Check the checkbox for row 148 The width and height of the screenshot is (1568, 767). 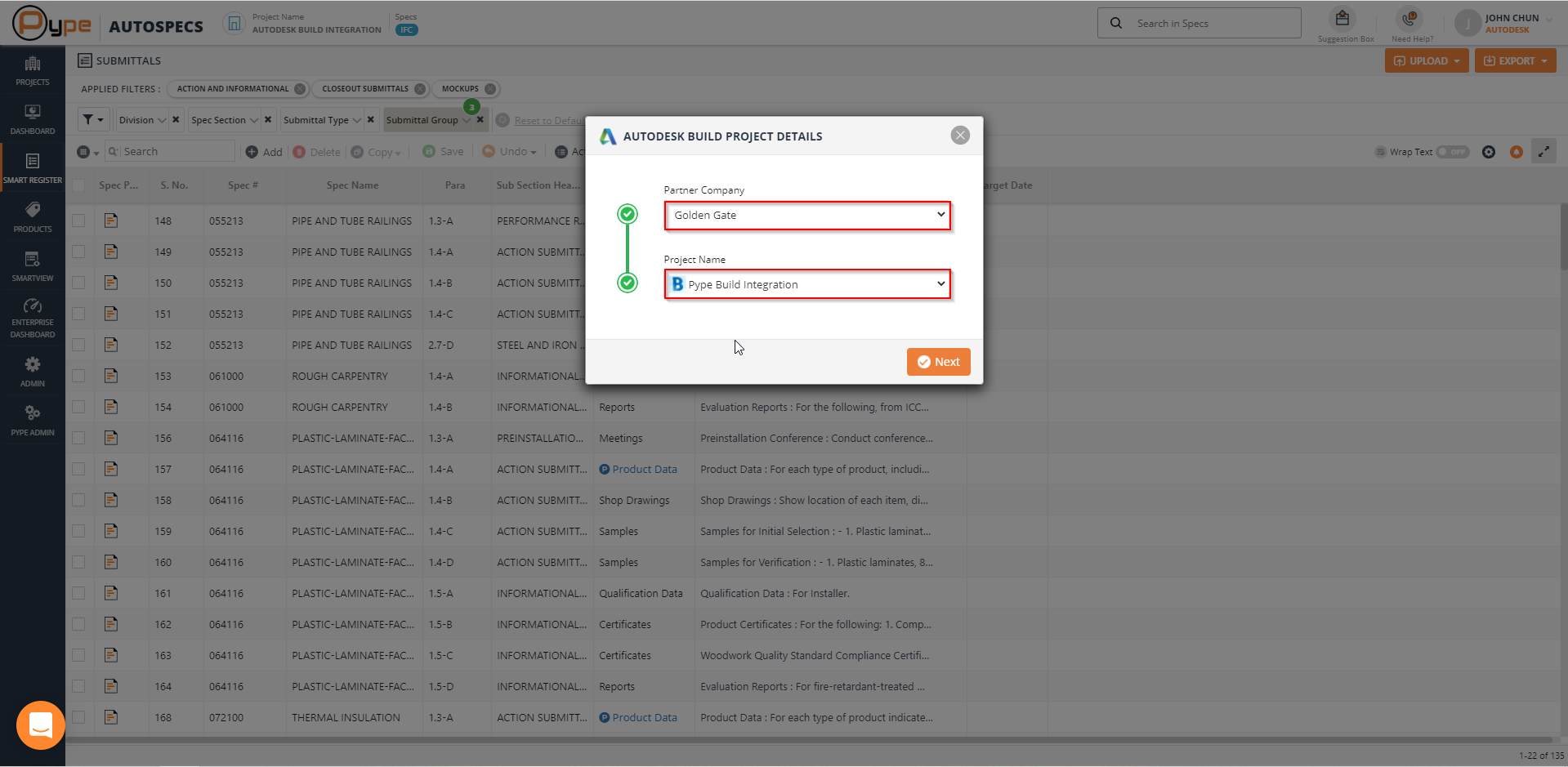point(78,221)
